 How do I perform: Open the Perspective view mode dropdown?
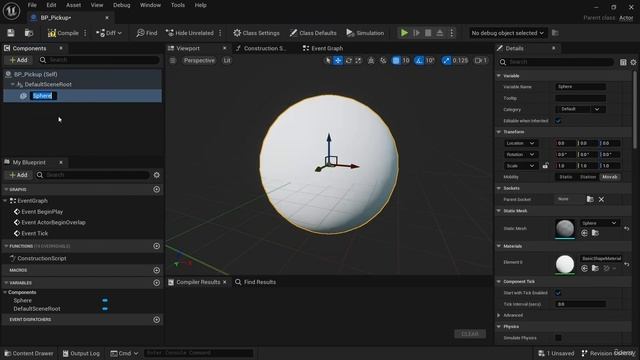click(199, 60)
